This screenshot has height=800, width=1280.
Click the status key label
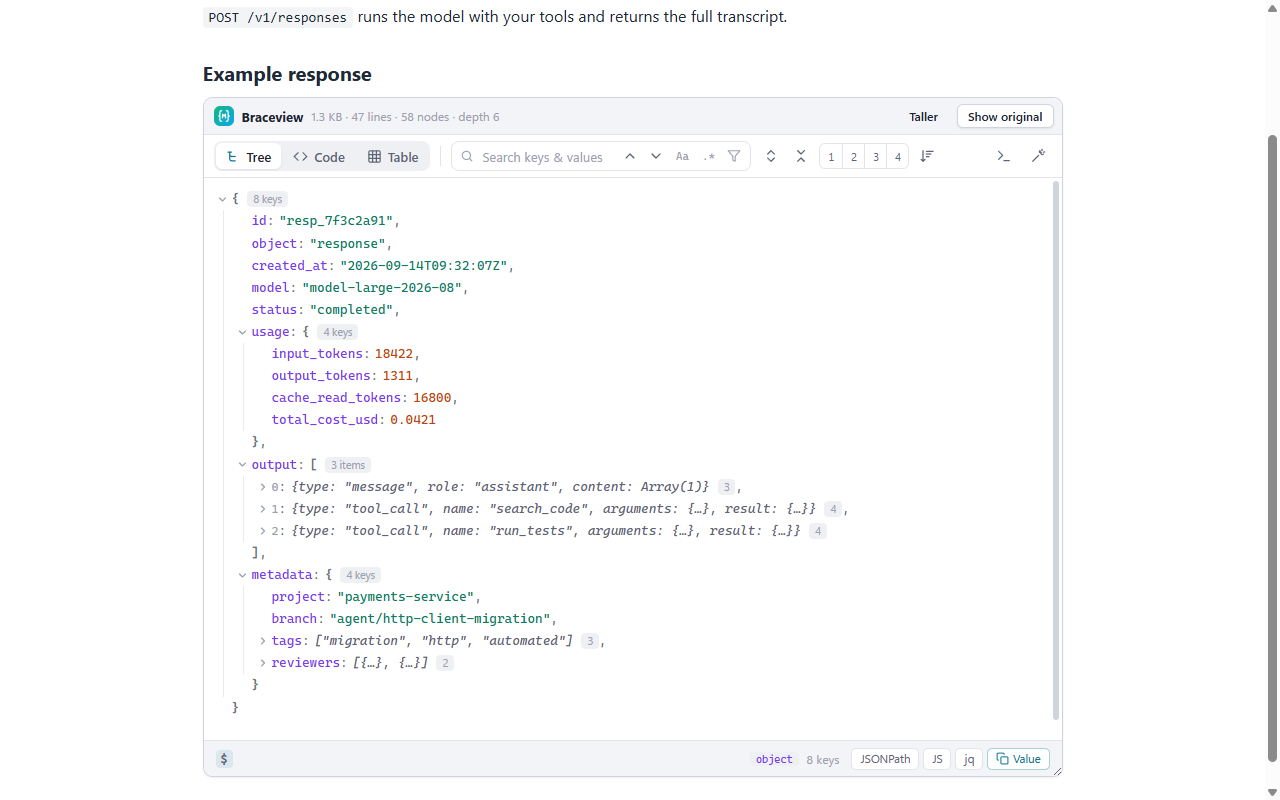[274, 310]
